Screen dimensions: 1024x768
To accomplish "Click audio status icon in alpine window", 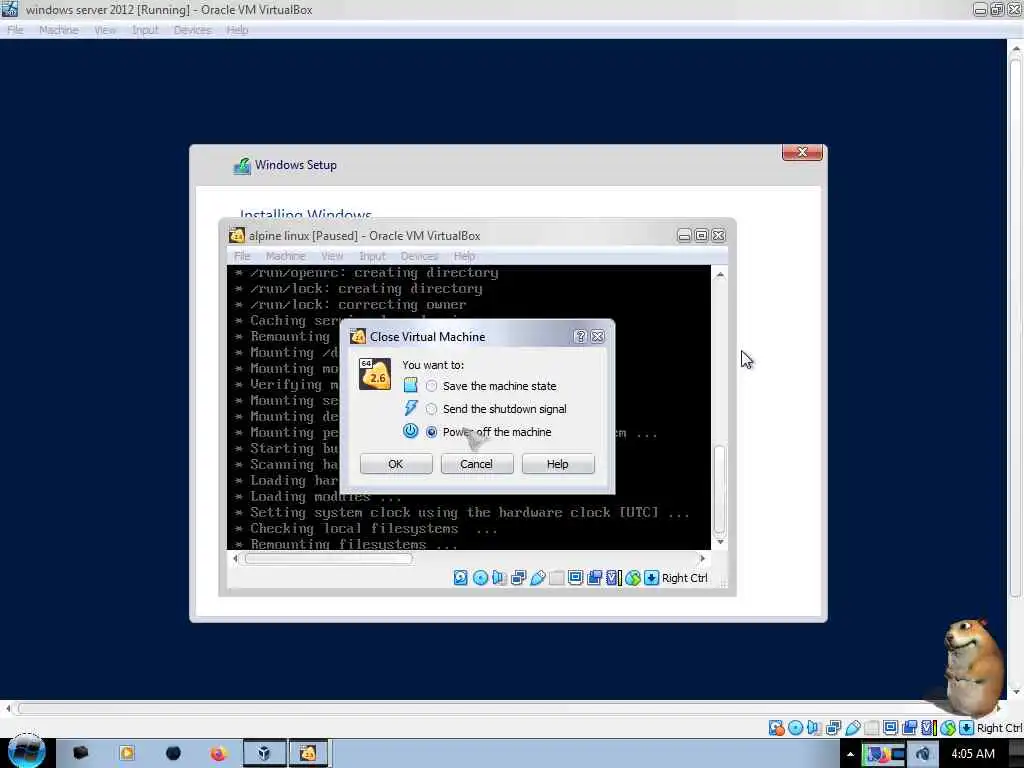I will click(x=499, y=578).
